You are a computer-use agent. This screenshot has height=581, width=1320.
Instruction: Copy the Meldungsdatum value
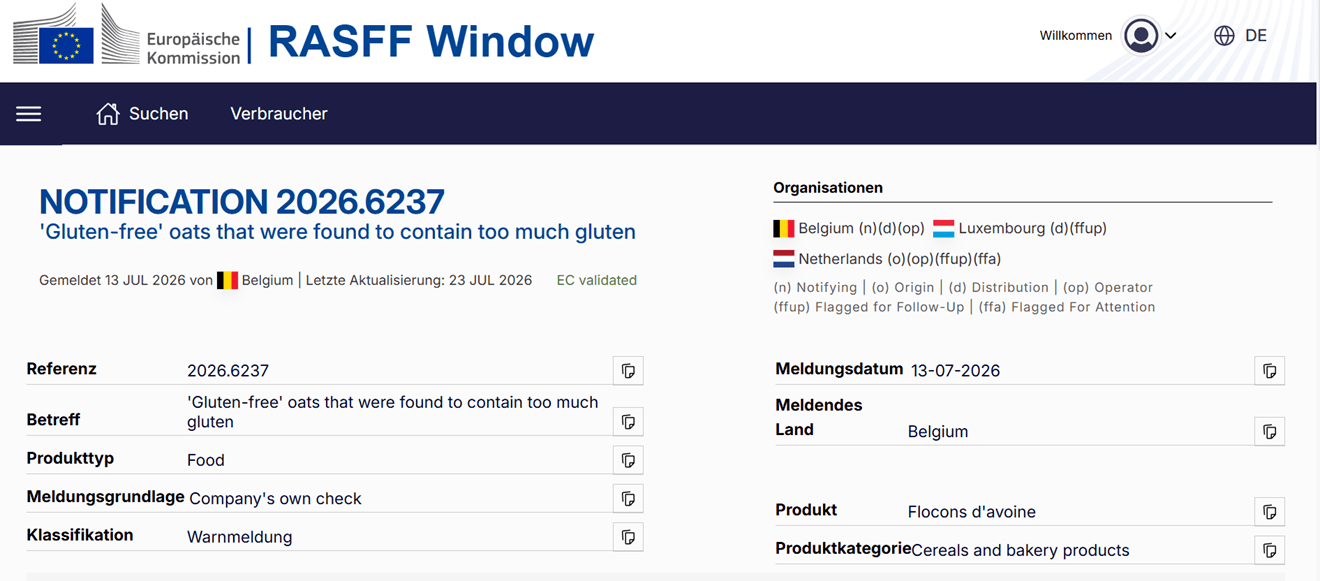(1270, 371)
